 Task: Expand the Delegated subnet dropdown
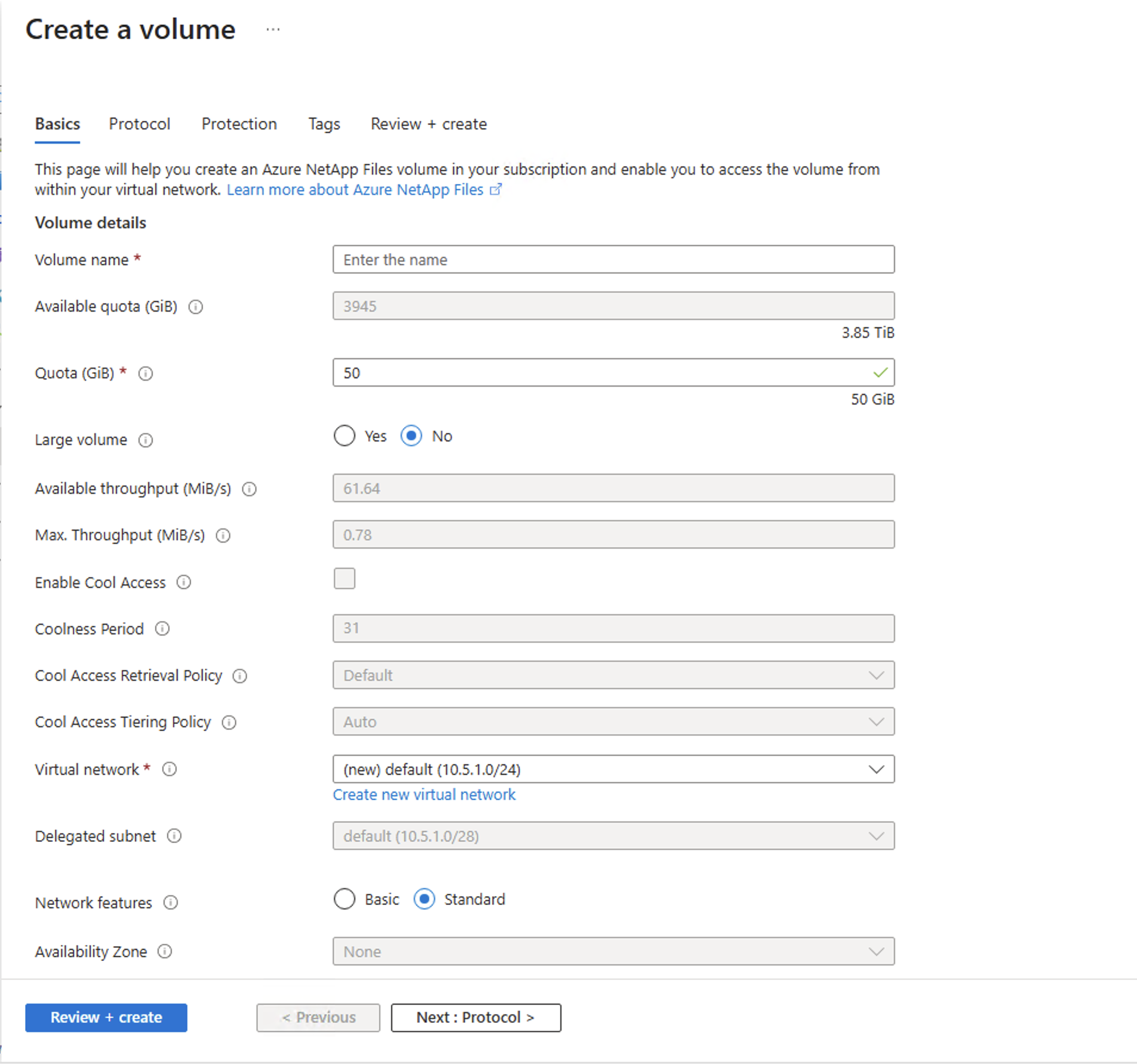(x=613, y=836)
